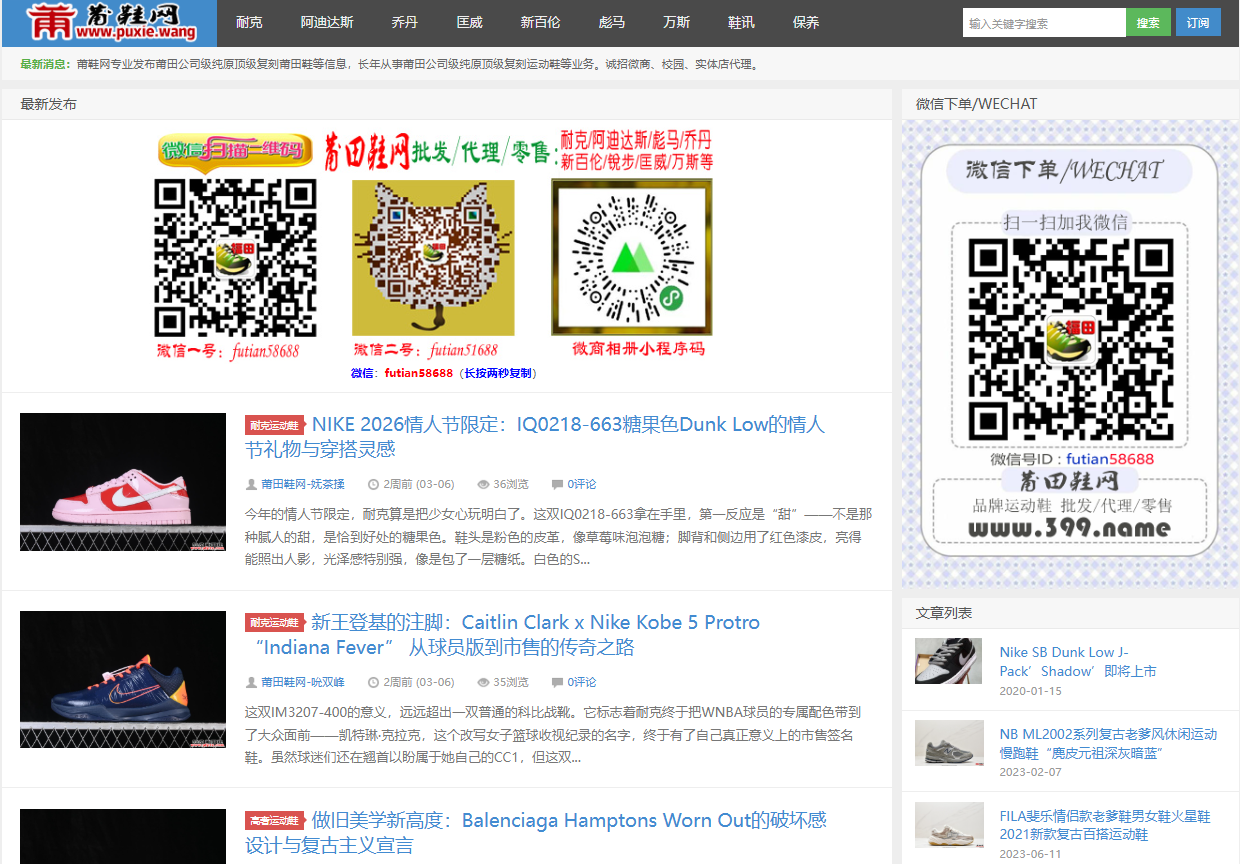Viewport: 1240px width, 864px height.
Task: Open the FILA 斐乐 sidebar article thumbnail
Action: (x=949, y=825)
